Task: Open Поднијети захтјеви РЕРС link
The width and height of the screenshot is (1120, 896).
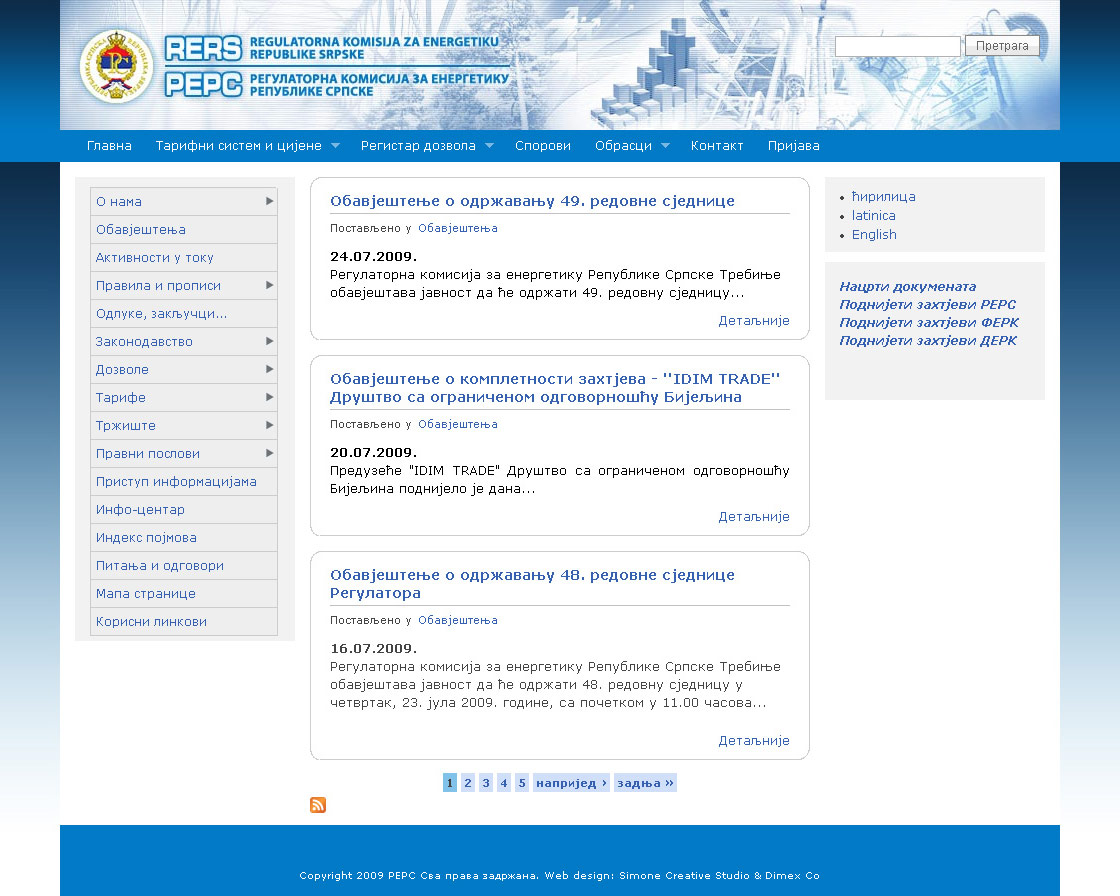Action: click(x=928, y=304)
